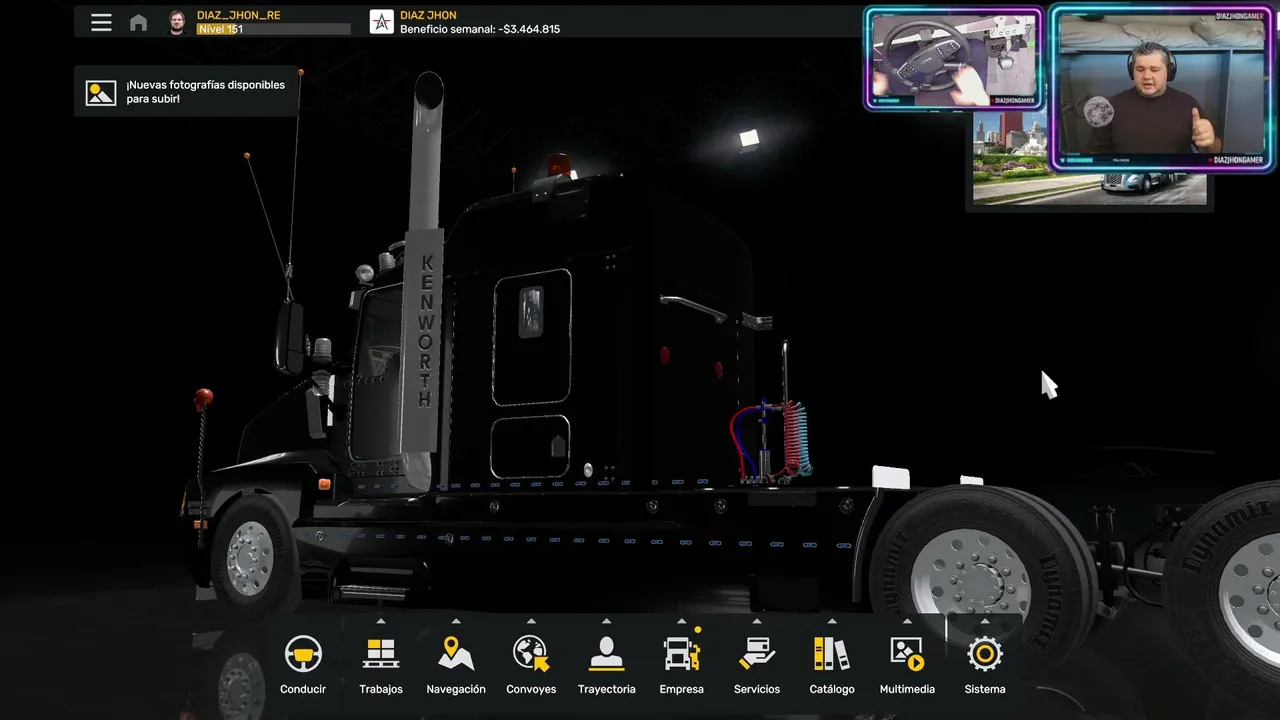Click the DIAZ JHON company name
This screenshot has height=720, width=1280.
coord(428,15)
